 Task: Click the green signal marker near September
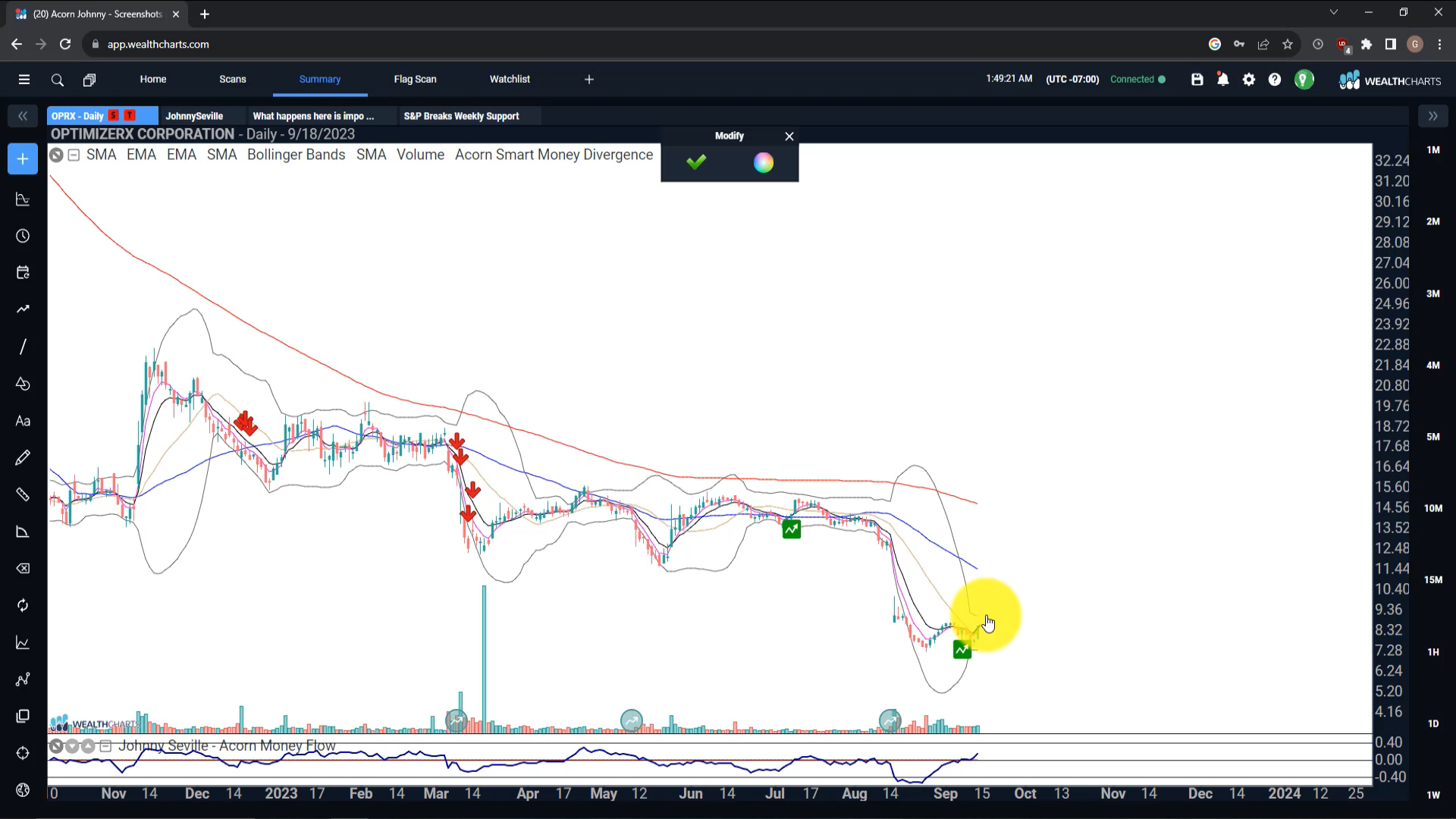(x=962, y=650)
